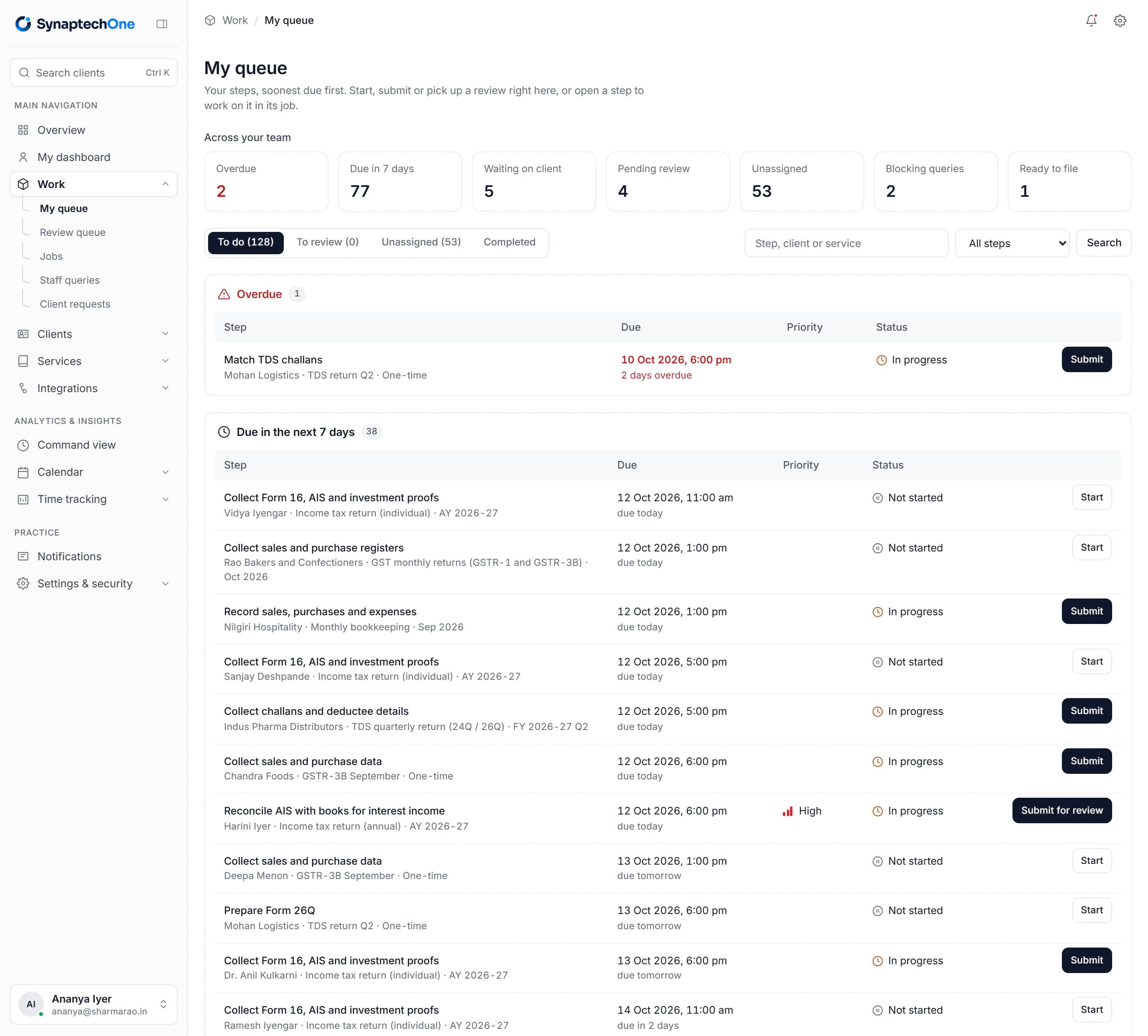Click the breadcrumb Work cube icon
The width and height of the screenshot is (1148, 1036).
(210, 20)
